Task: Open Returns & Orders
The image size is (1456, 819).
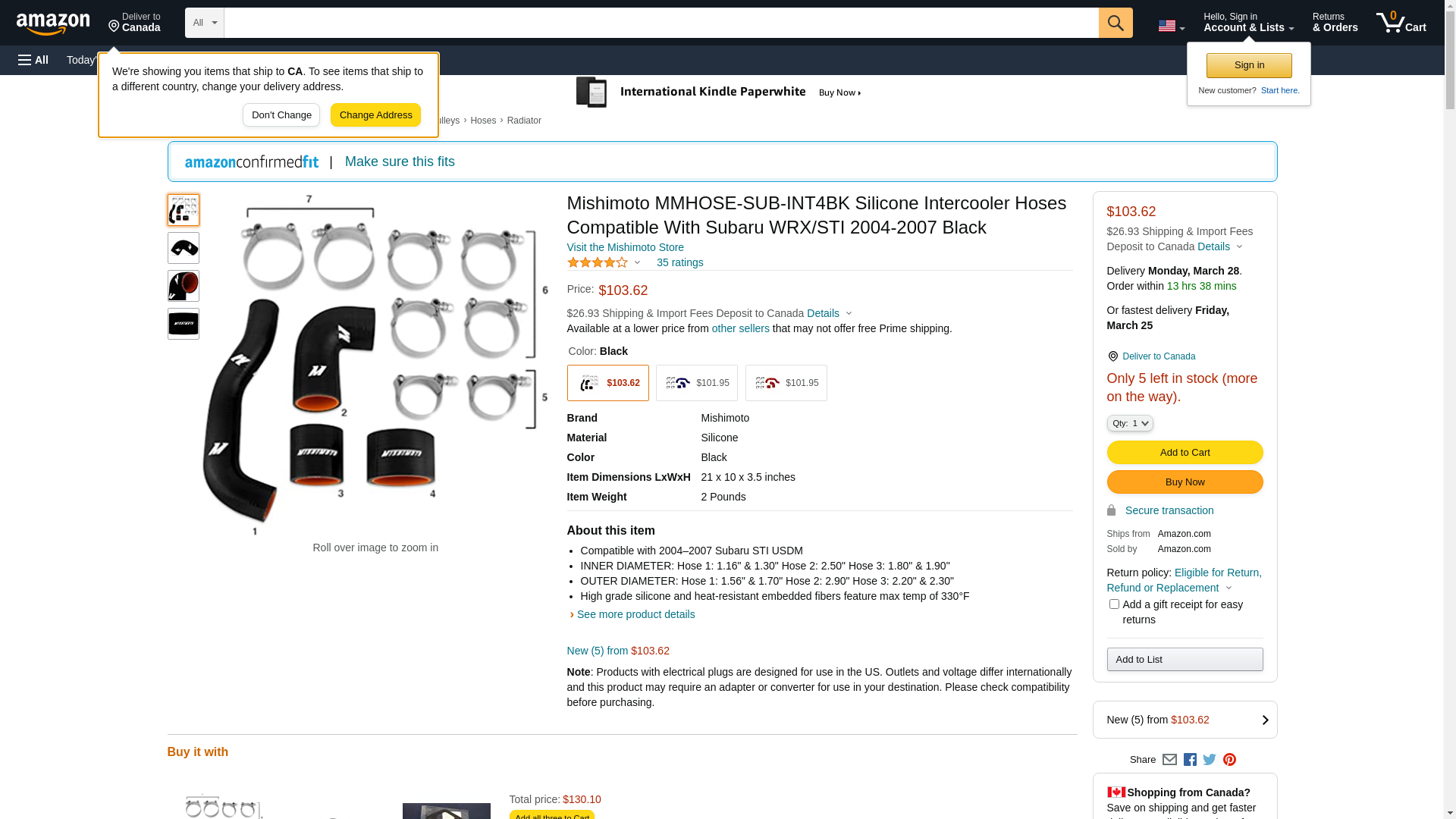Action: point(1335,23)
